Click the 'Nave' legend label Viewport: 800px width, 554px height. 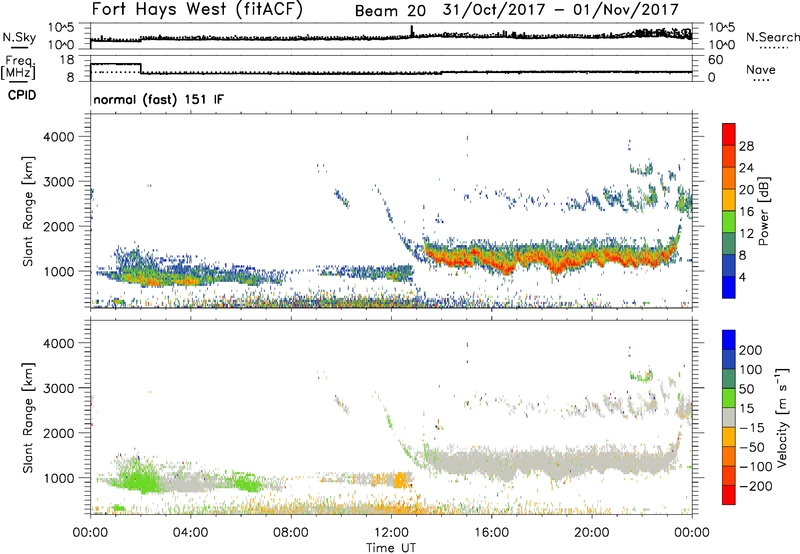click(x=761, y=70)
